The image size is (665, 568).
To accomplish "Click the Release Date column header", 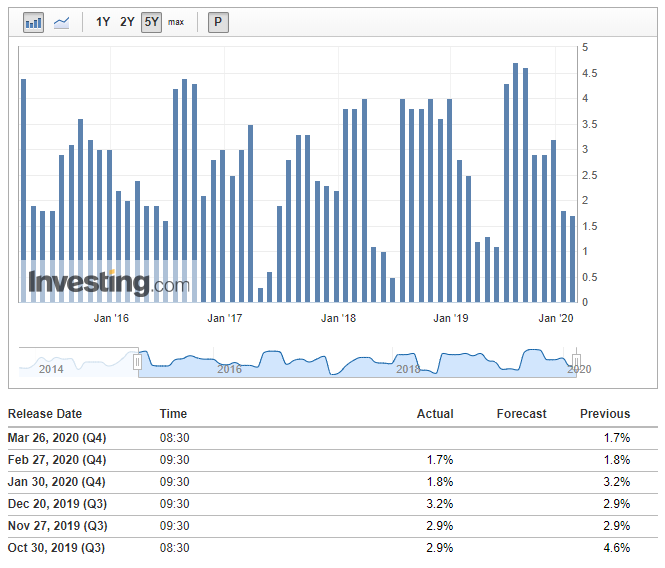I will point(45,414).
